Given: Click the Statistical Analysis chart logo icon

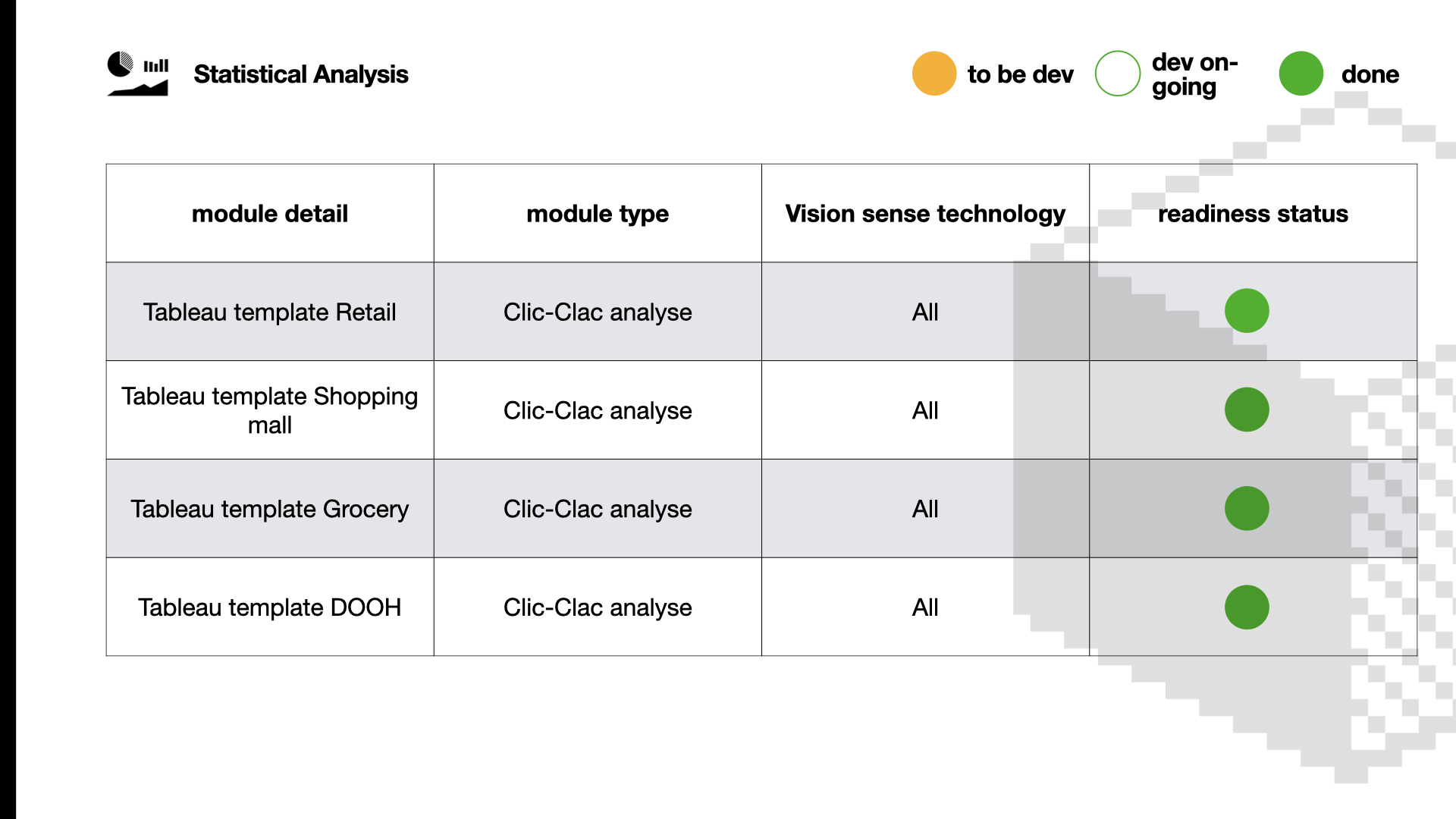Looking at the screenshot, I should (x=138, y=74).
